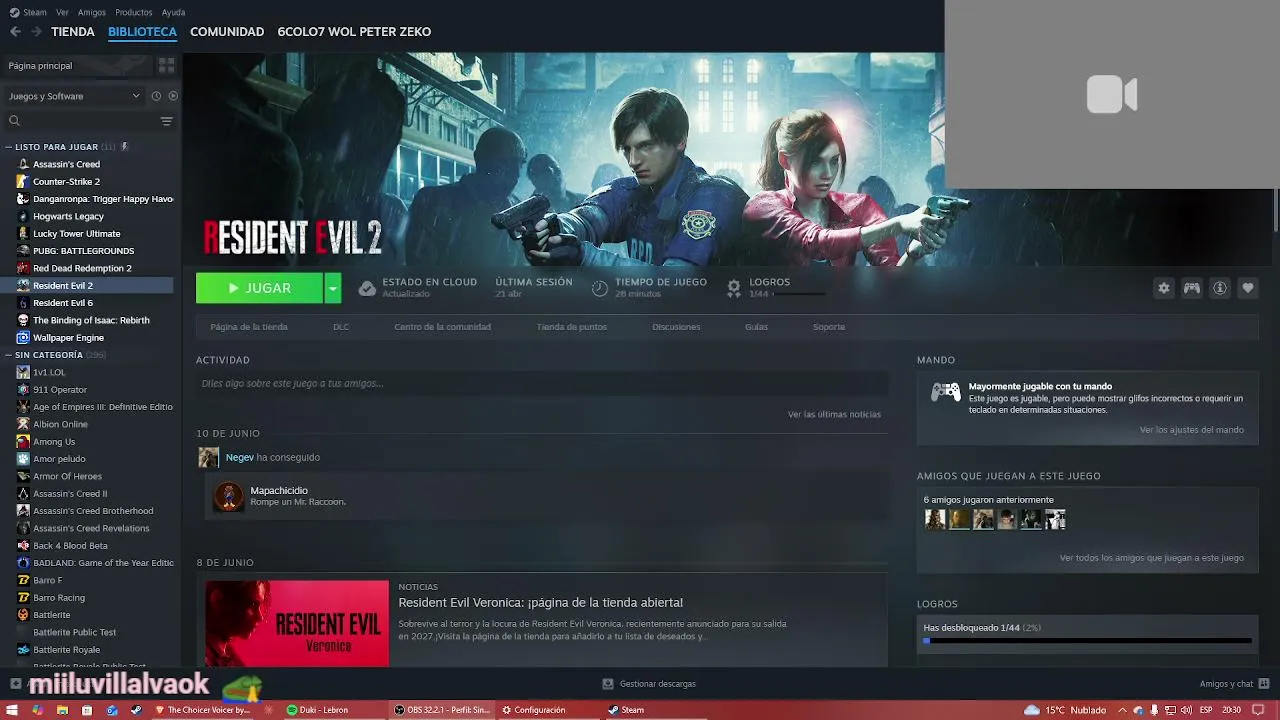Open controller layout for Resident Evil 2
The image size is (1280, 720).
[x=1192, y=288]
